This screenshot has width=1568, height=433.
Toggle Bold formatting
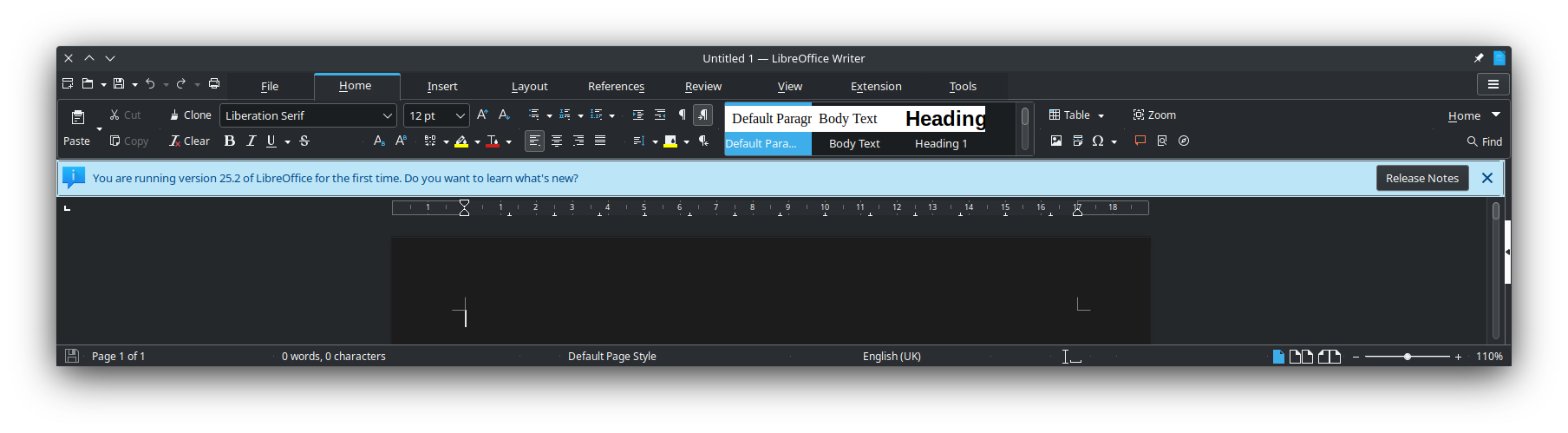tap(230, 141)
